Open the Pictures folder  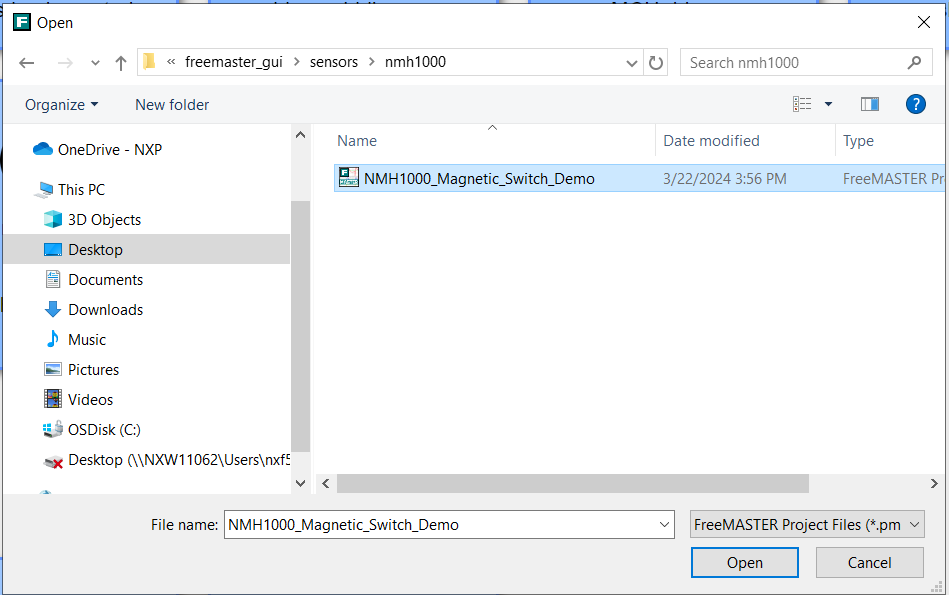[93, 370]
